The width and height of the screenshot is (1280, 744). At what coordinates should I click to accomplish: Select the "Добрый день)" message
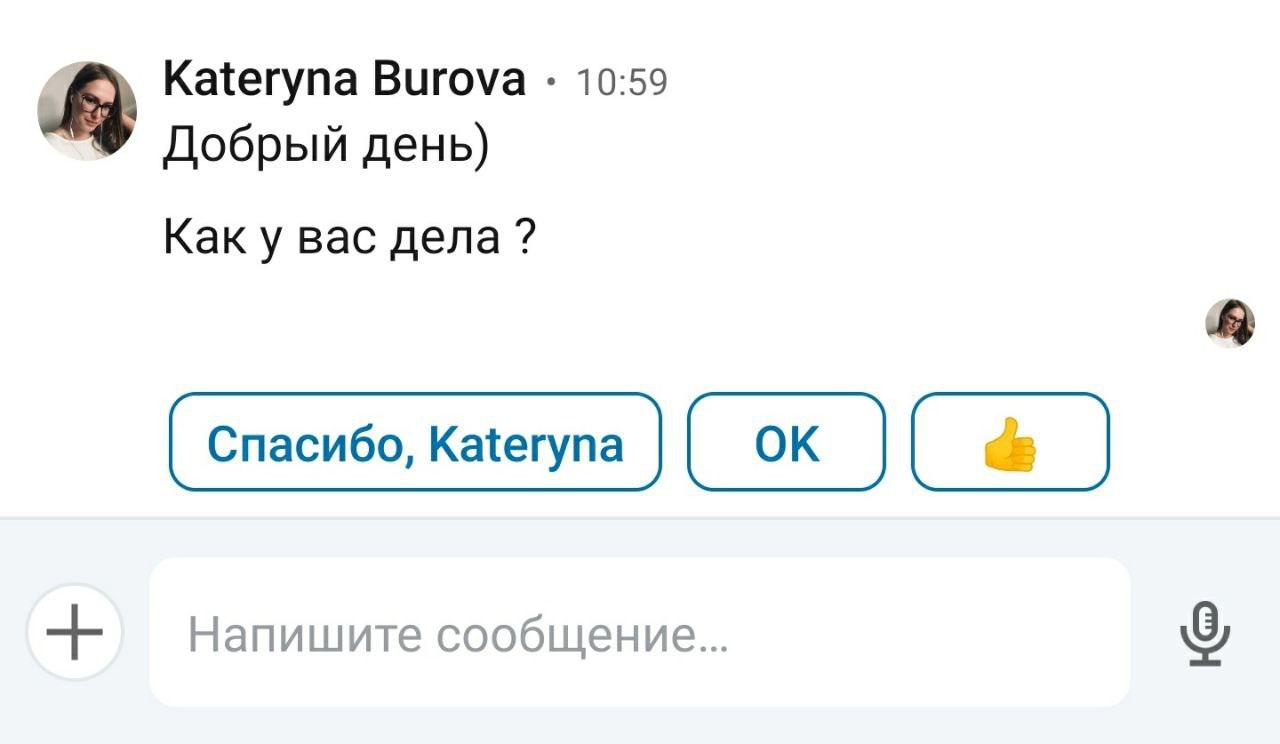326,147
